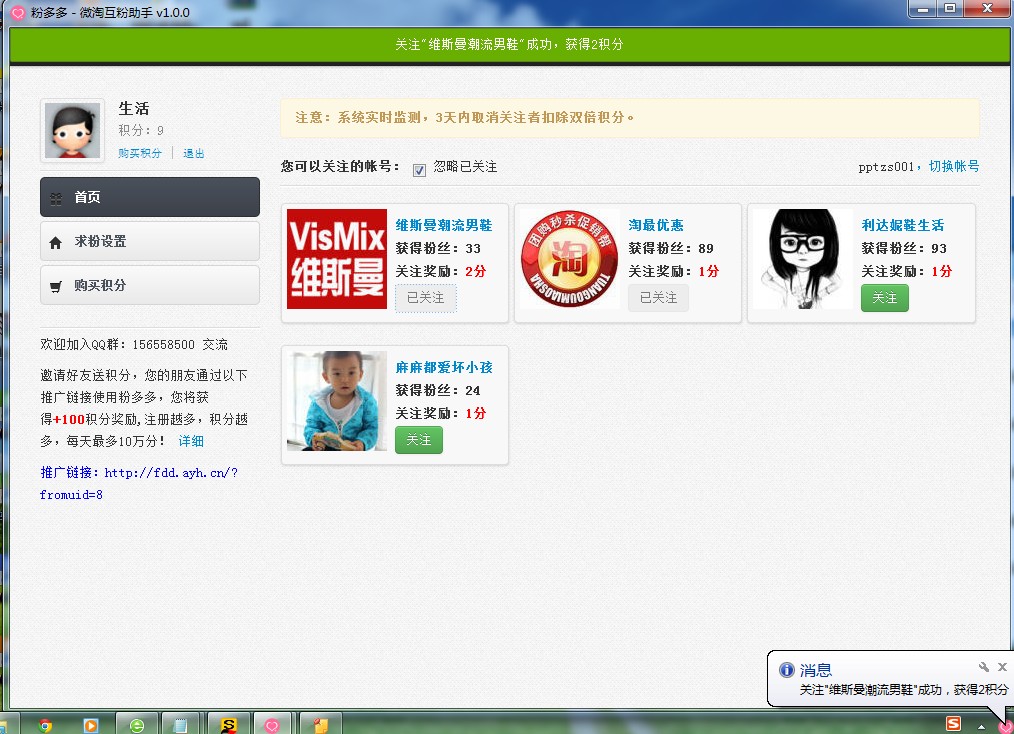Click the Sogou input icon in system tray
The height and width of the screenshot is (734, 1014).
click(954, 724)
